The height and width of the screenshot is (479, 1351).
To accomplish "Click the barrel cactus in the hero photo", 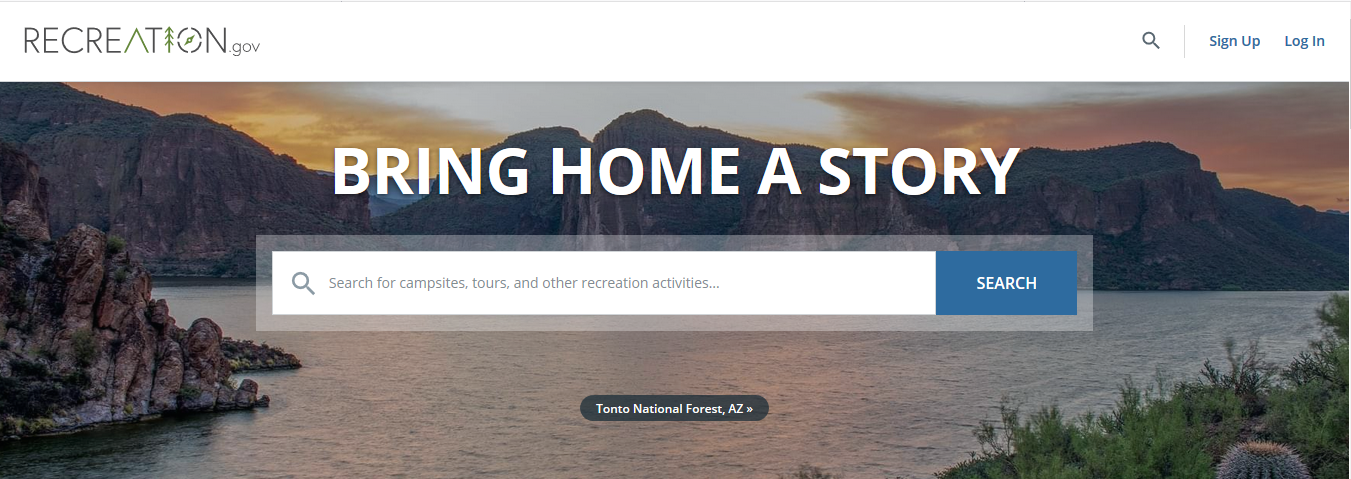I will pyautogui.click(x=1261, y=462).
